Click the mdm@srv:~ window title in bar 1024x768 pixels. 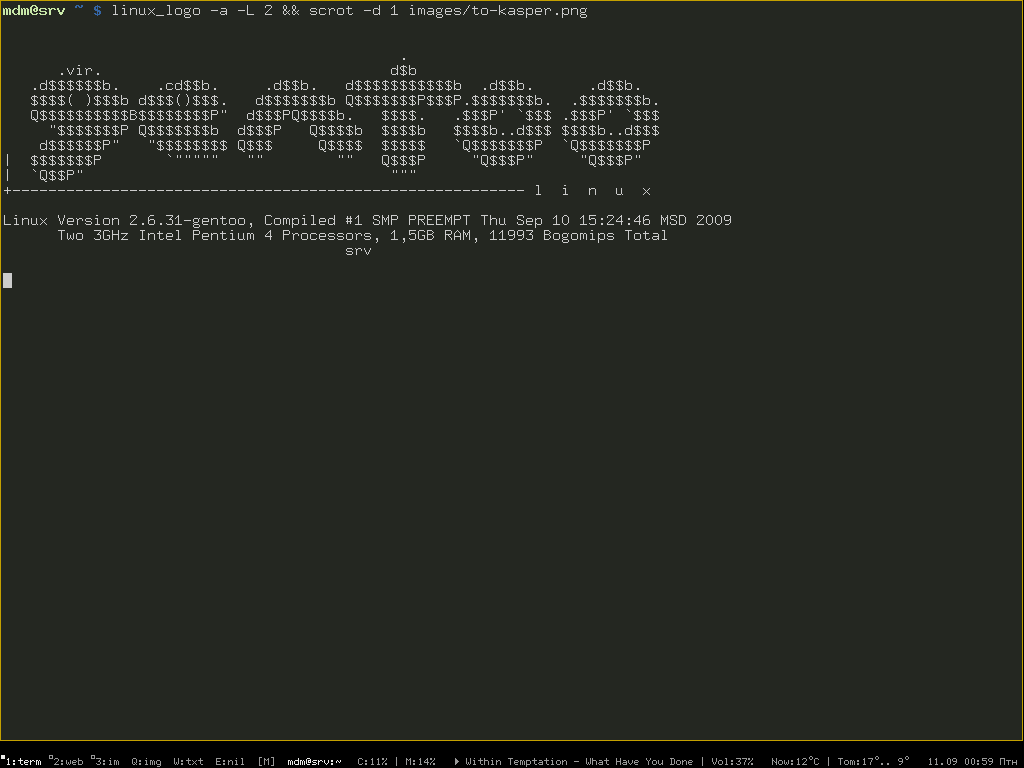314,761
